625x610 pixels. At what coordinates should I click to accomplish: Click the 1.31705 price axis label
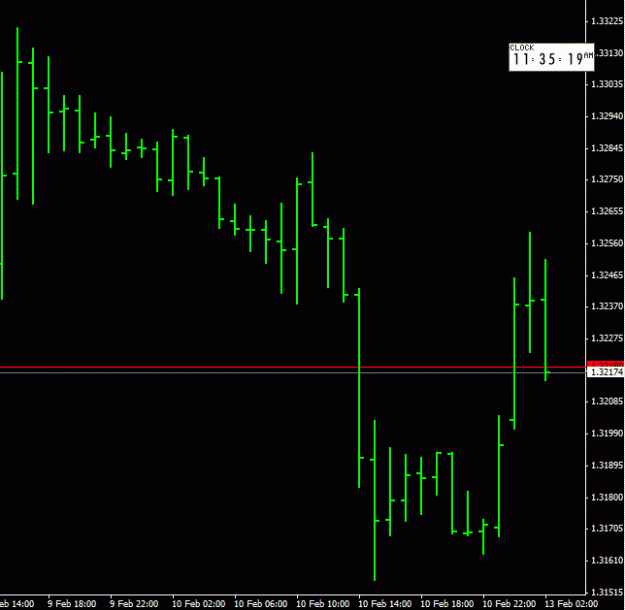pyautogui.click(x=607, y=529)
